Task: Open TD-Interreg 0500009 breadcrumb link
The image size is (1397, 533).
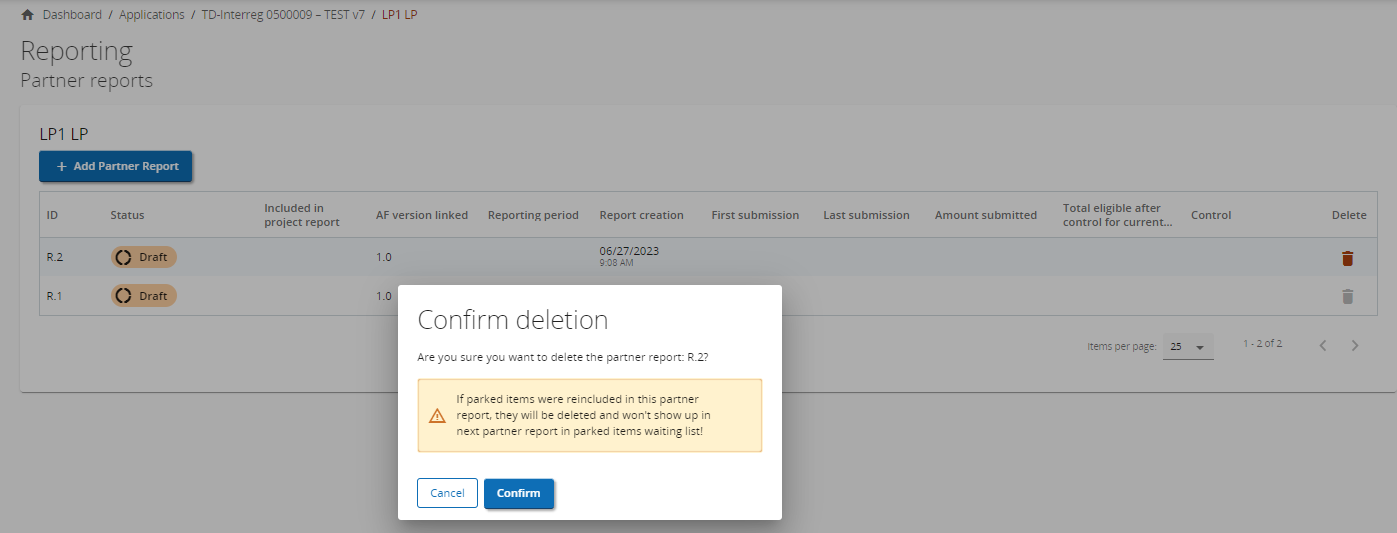Action: (x=283, y=15)
